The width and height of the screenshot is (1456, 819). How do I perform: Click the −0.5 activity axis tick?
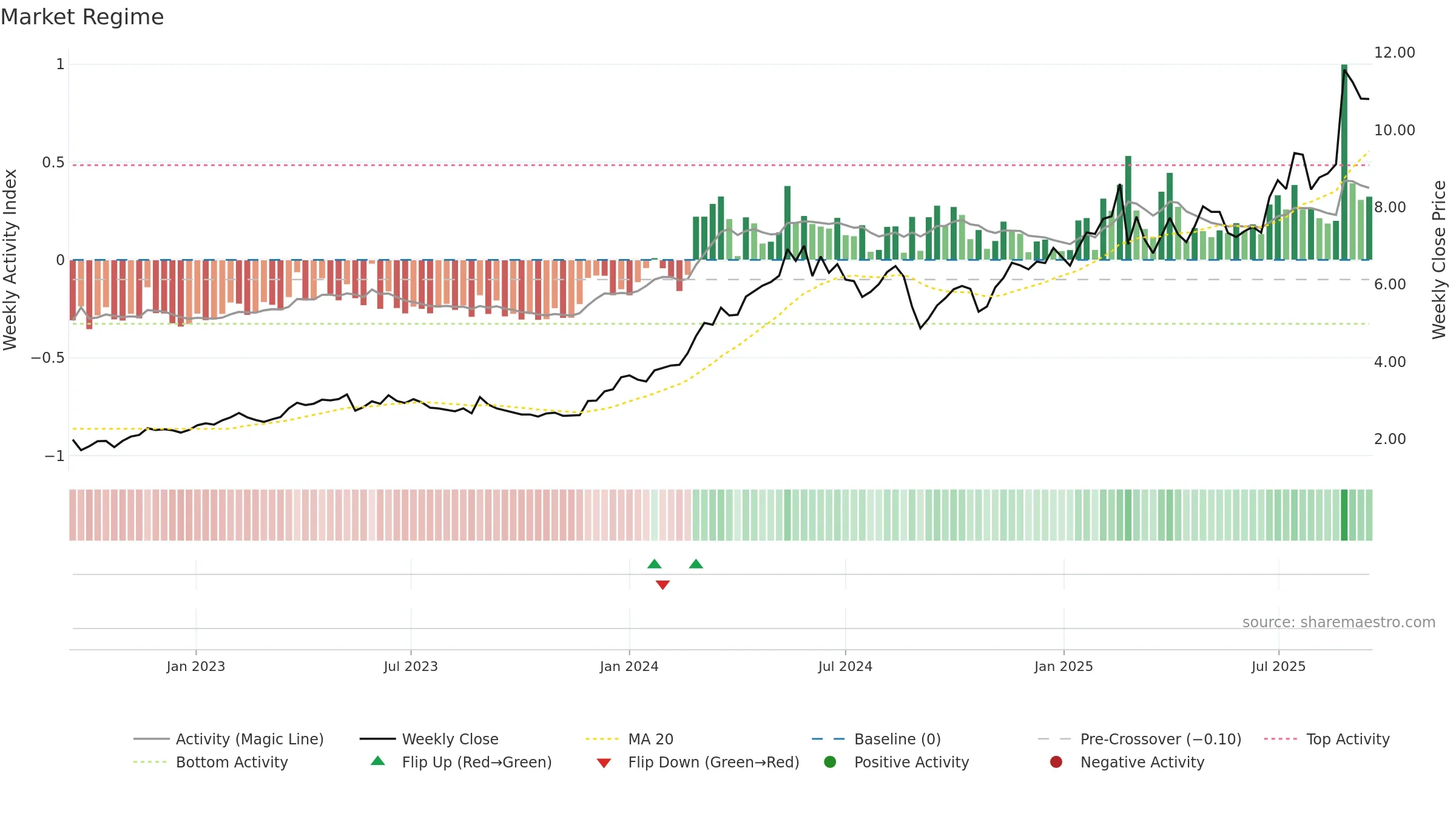click(x=48, y=358)
